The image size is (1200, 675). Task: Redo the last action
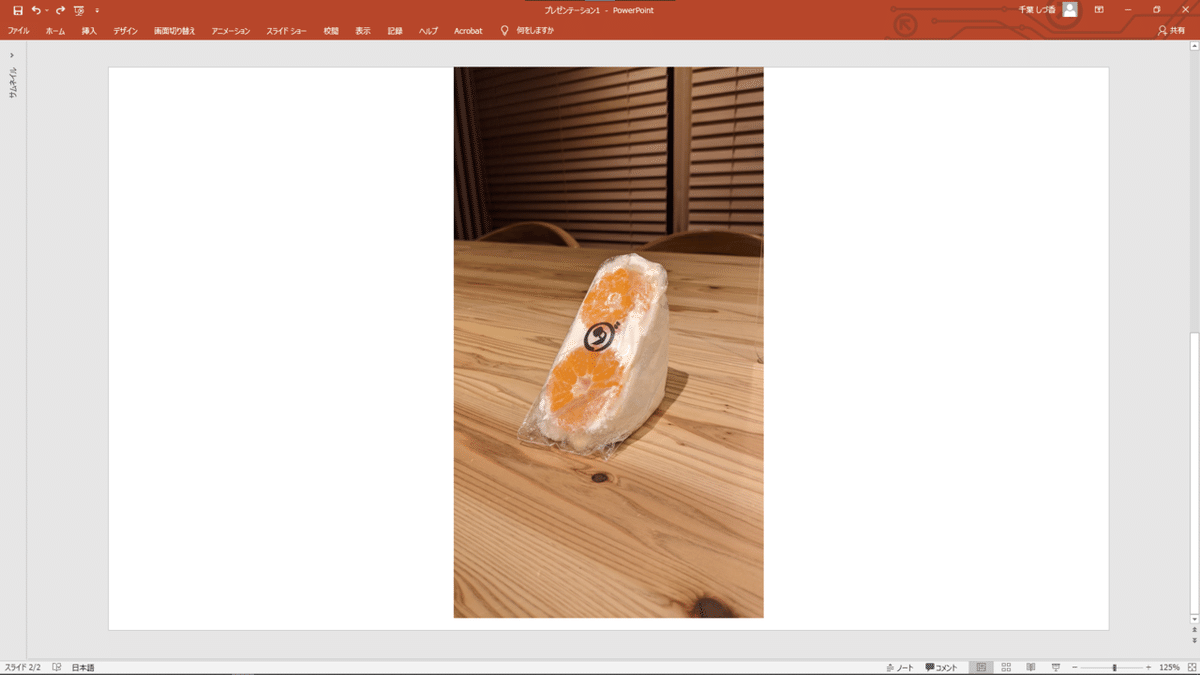[x=60, y=10]
